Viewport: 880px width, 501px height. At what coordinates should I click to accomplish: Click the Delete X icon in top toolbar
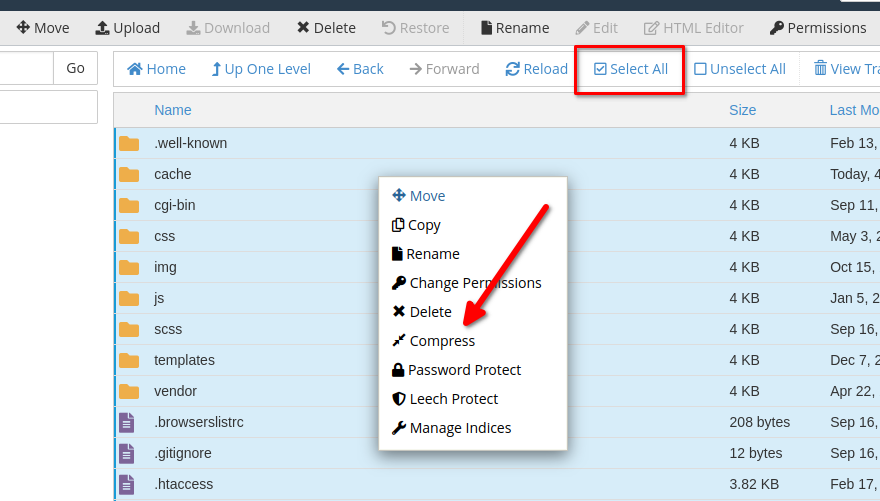pos(303,28)
